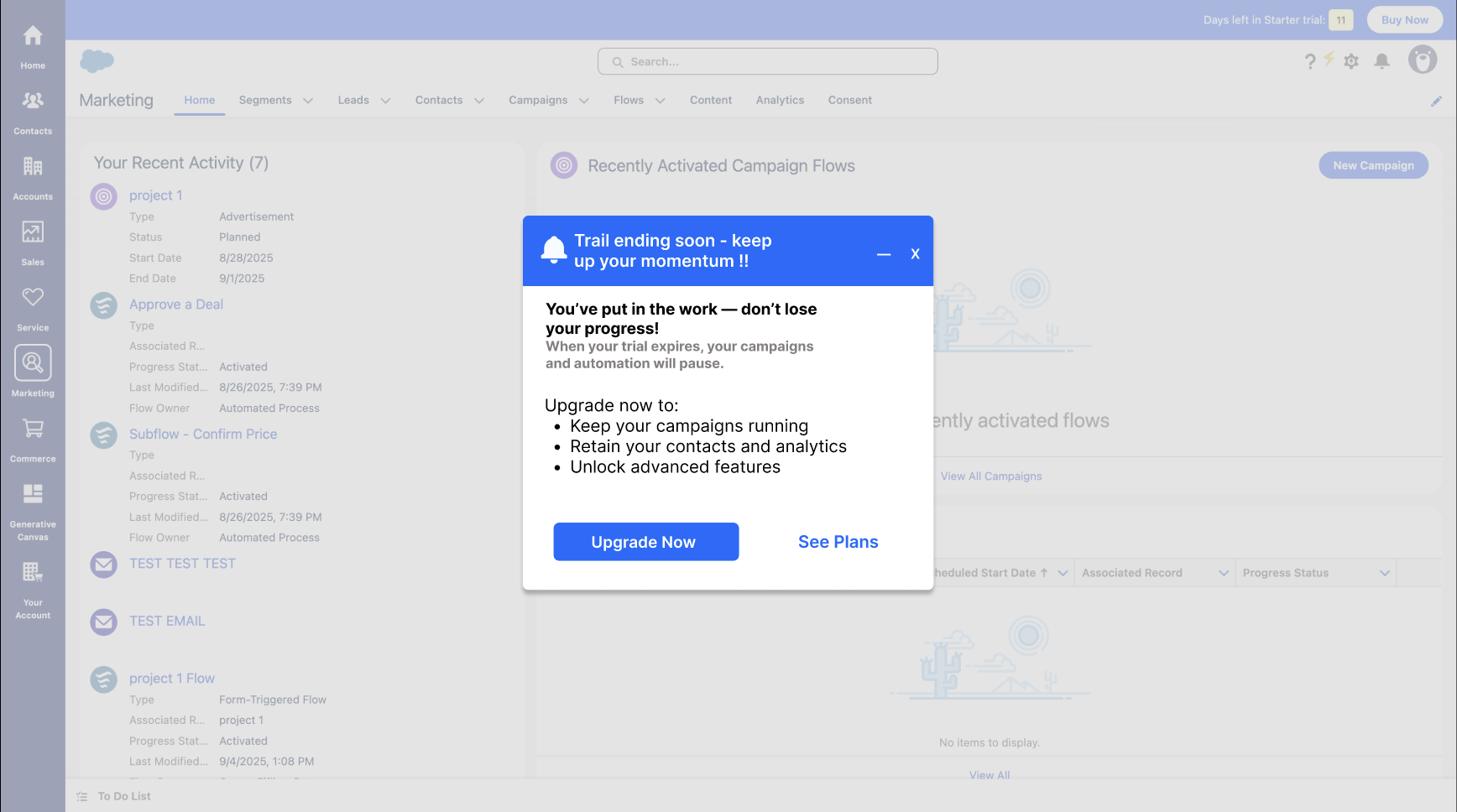Click the flow icon beside Approve a Deal
The height and width of the screenshot is (812, 1457).
coord(103,305)
